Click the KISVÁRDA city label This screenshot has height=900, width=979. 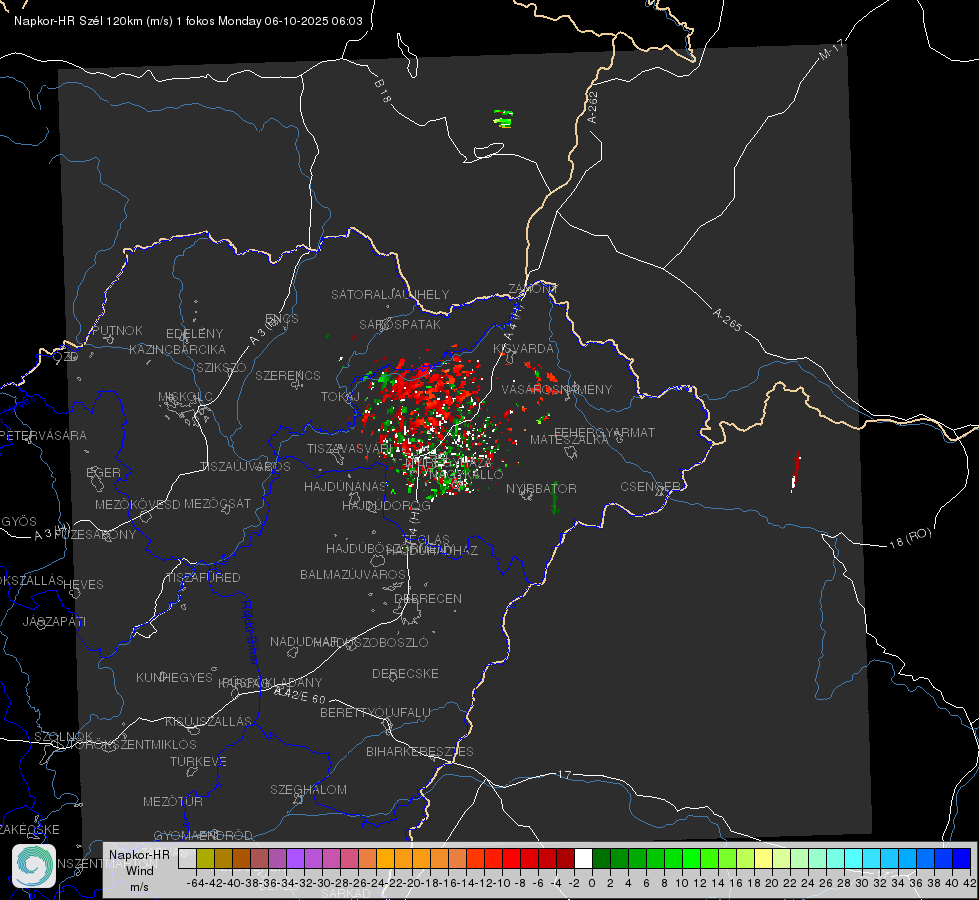pyautogui.click(x=523, y=348)
